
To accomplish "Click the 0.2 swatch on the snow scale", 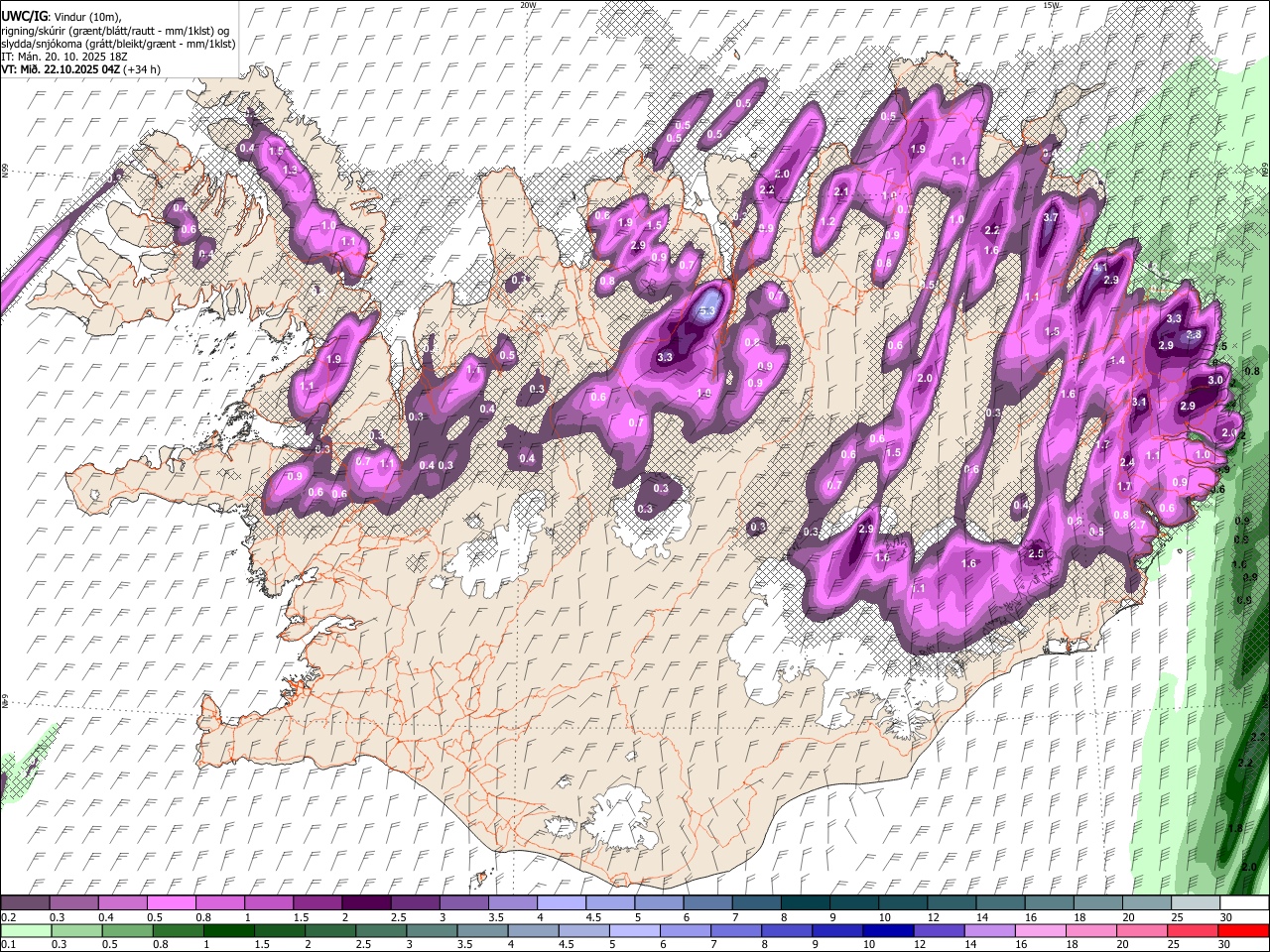I will [x=25, y=903].
